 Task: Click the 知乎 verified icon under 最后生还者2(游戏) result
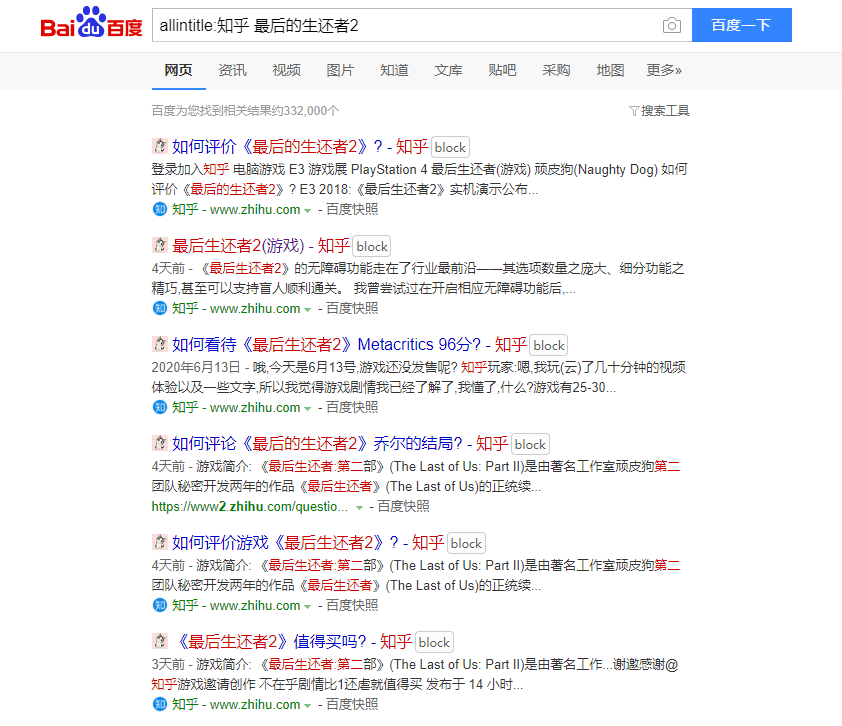pos(160,308)
